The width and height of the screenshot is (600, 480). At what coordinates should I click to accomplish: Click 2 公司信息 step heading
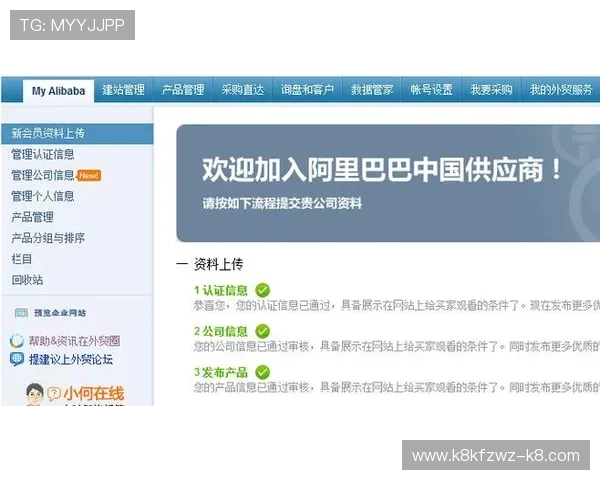(x=221, y=331)
